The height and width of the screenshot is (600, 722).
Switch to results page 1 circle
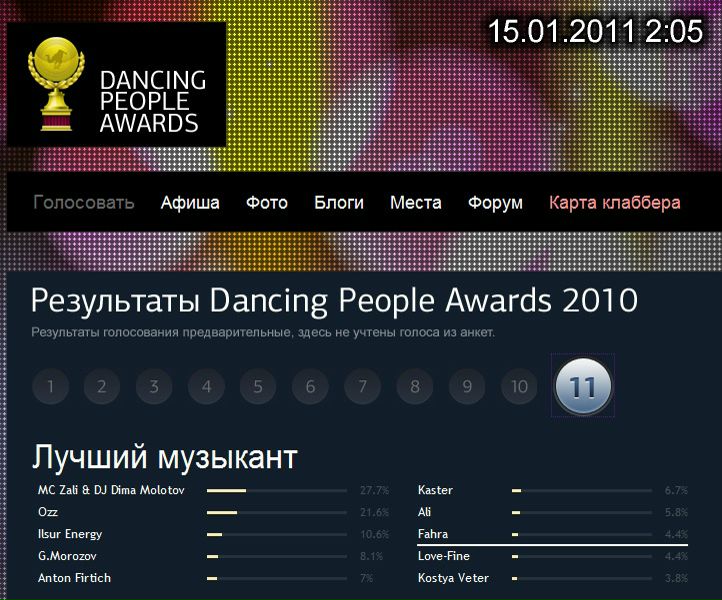pyautogui.click(x=50, y=387)
